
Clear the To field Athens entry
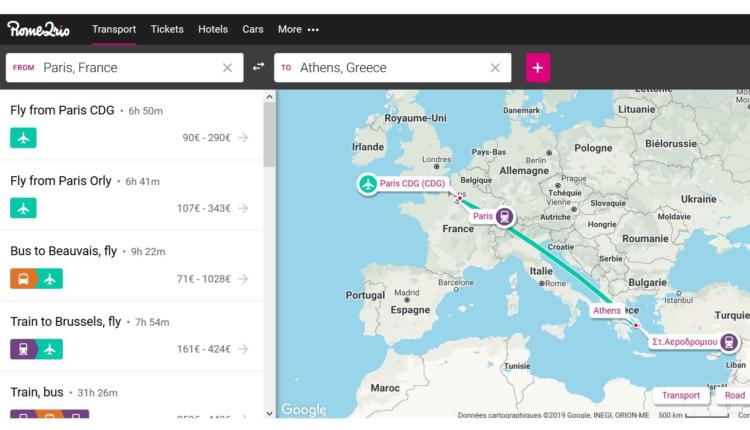click(x=495, y=68)
